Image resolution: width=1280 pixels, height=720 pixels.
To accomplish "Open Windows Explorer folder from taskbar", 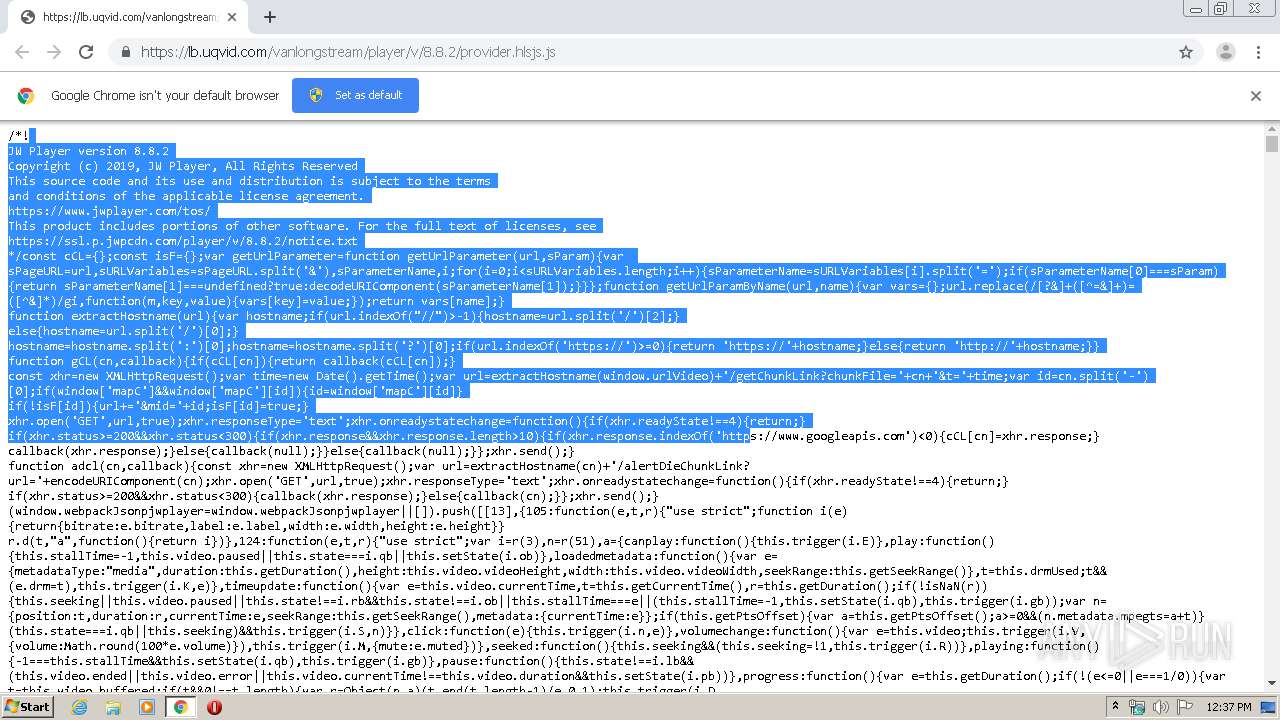I will 113,707.
